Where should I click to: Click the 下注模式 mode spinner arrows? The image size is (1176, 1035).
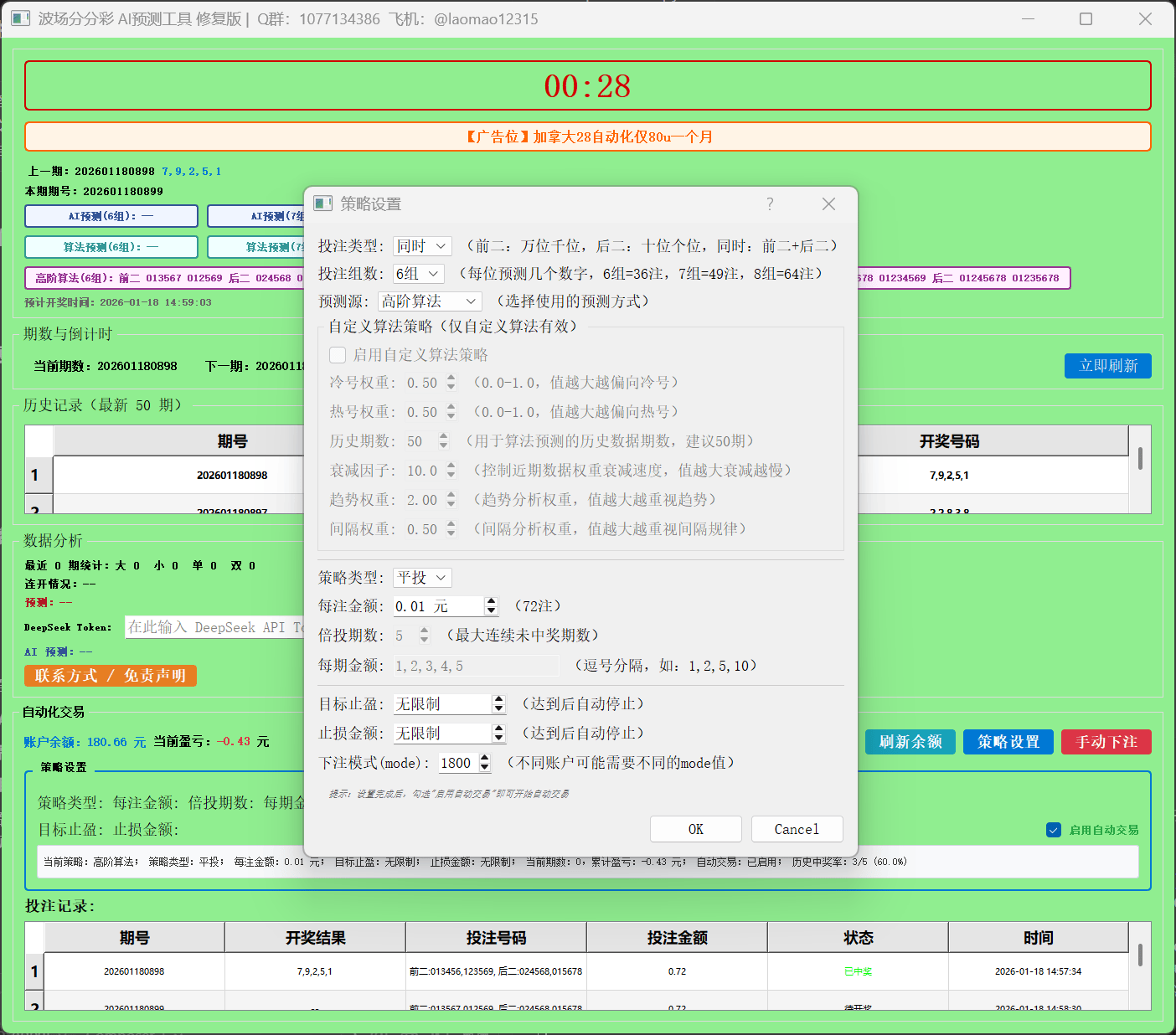coord(484,763)
